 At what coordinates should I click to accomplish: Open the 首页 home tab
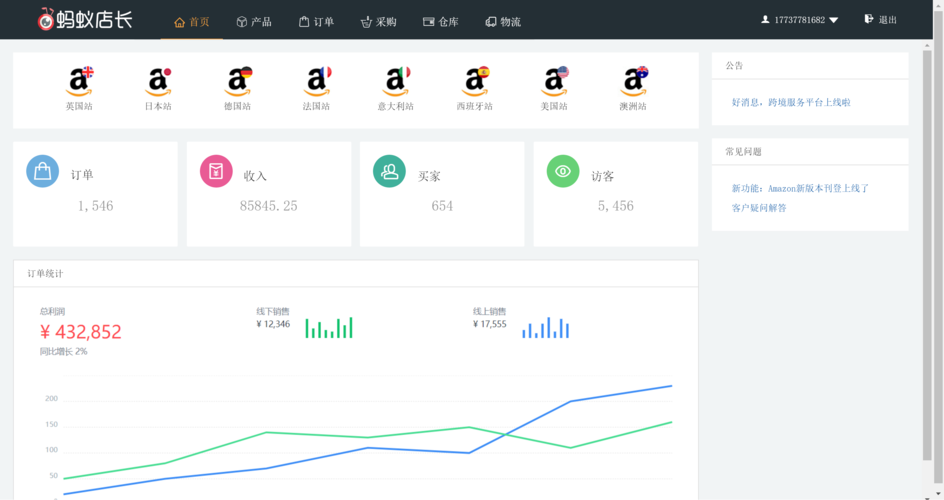(191, 22)
